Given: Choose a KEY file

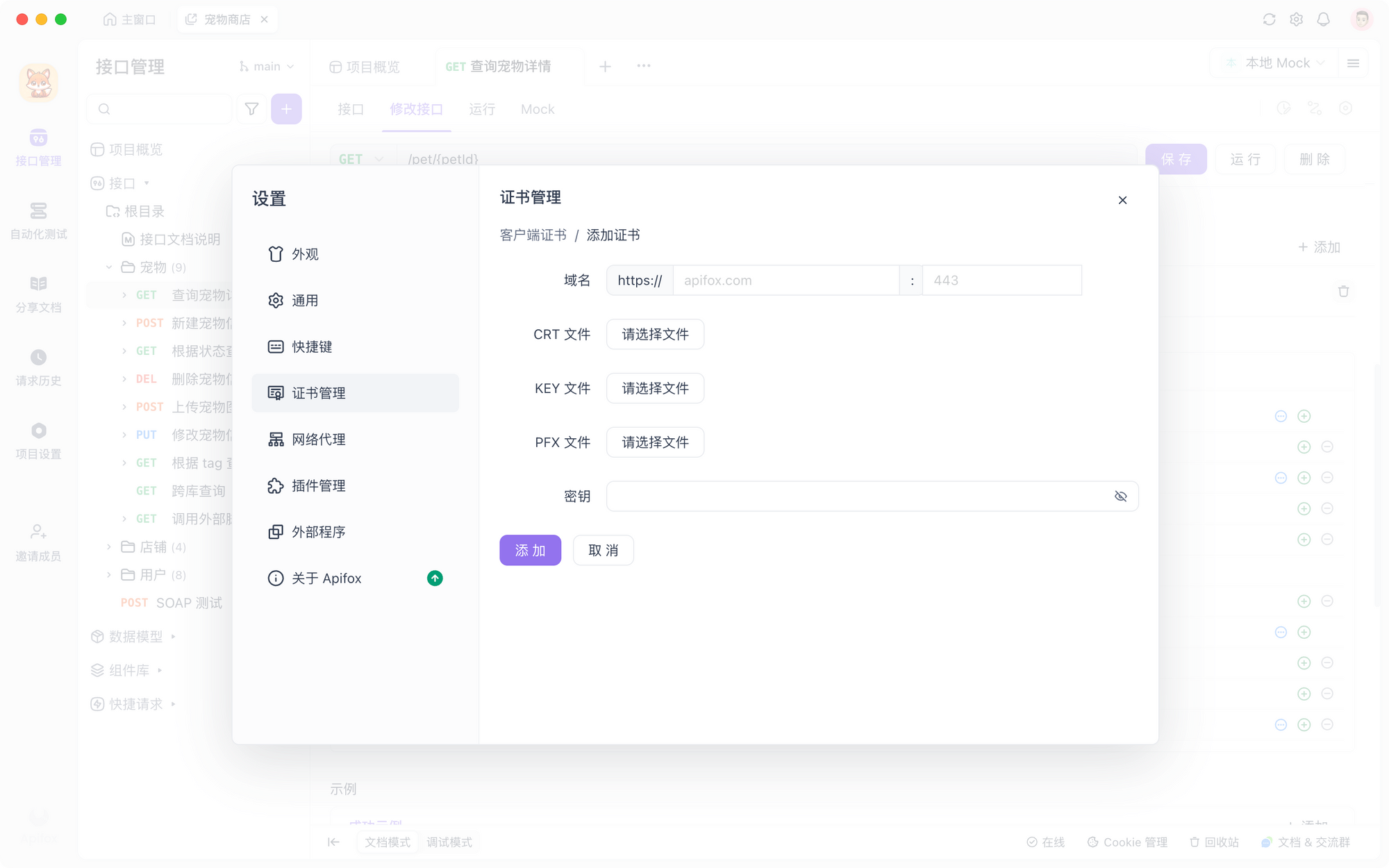Looking at the screenshot, I should (655, 389).
